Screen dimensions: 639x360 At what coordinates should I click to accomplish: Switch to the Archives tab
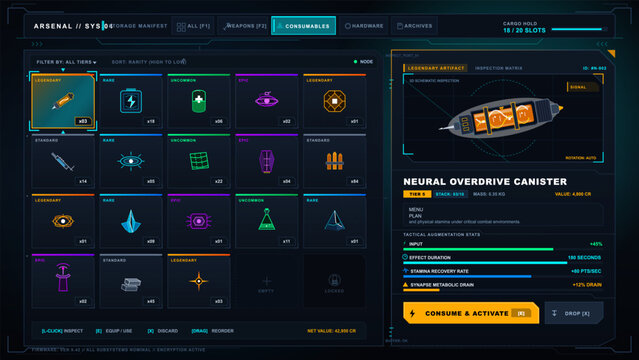[x=414, y=26]
